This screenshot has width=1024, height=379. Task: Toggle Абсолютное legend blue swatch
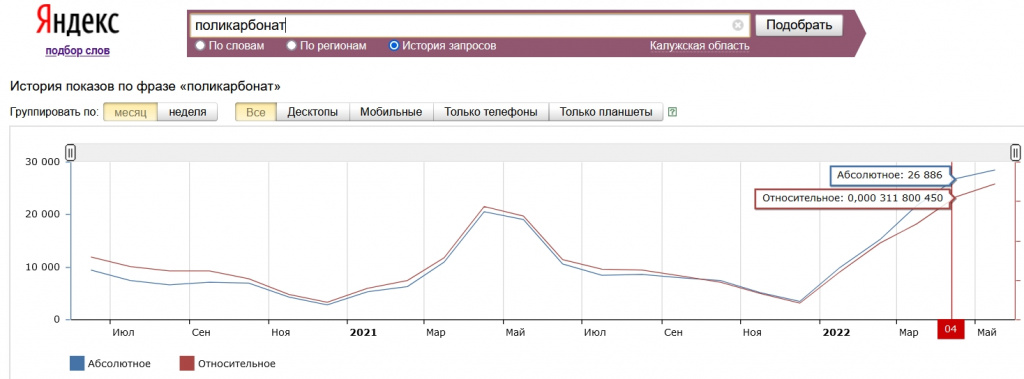coord(76,363)
